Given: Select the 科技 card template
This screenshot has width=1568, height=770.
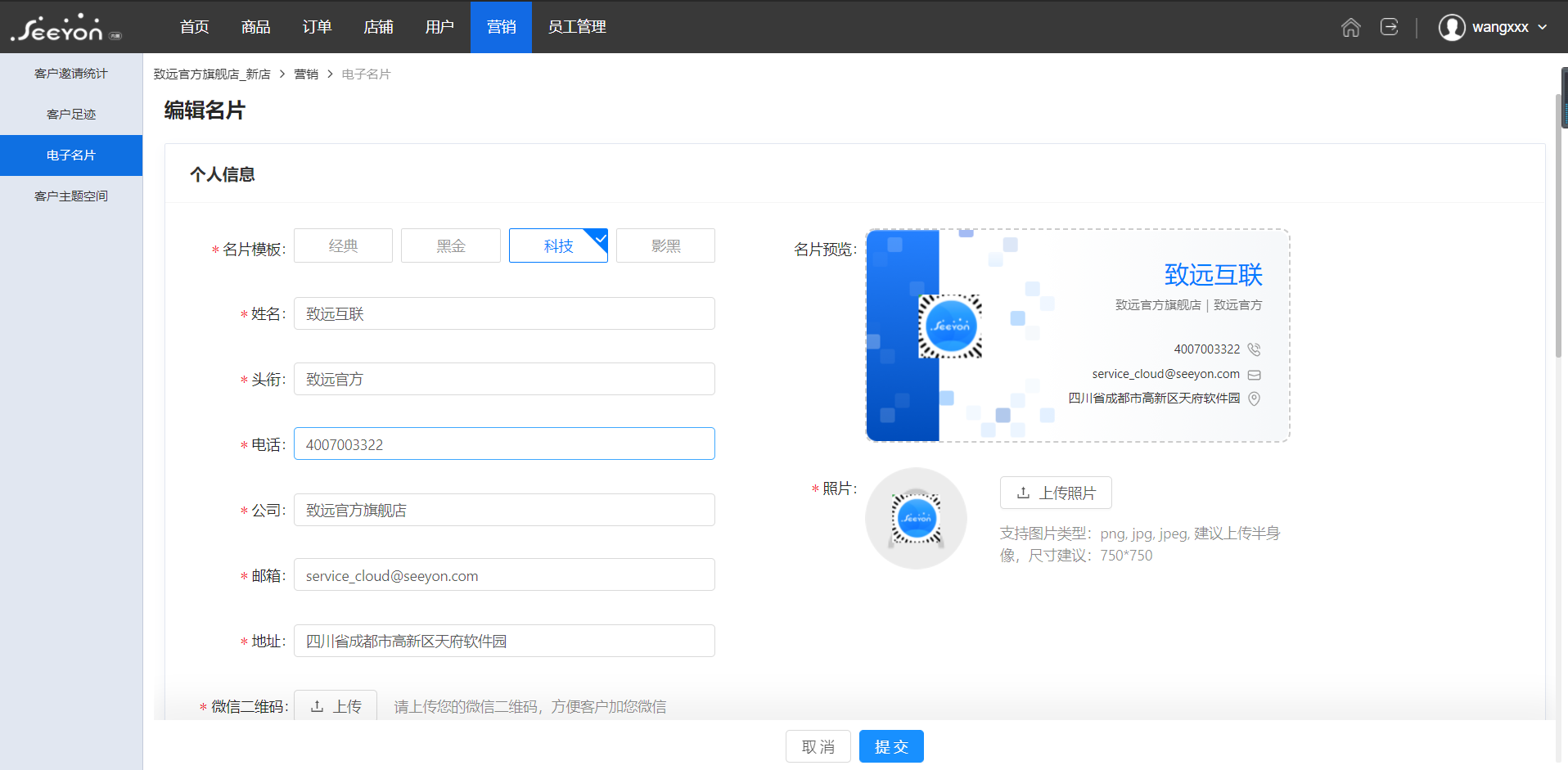Looking at the screenshot, I should point(558,245).
